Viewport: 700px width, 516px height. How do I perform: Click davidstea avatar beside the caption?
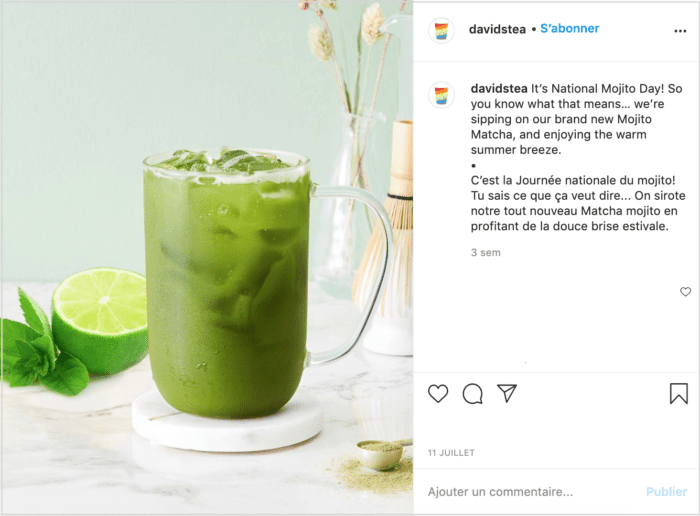(441, 95)
